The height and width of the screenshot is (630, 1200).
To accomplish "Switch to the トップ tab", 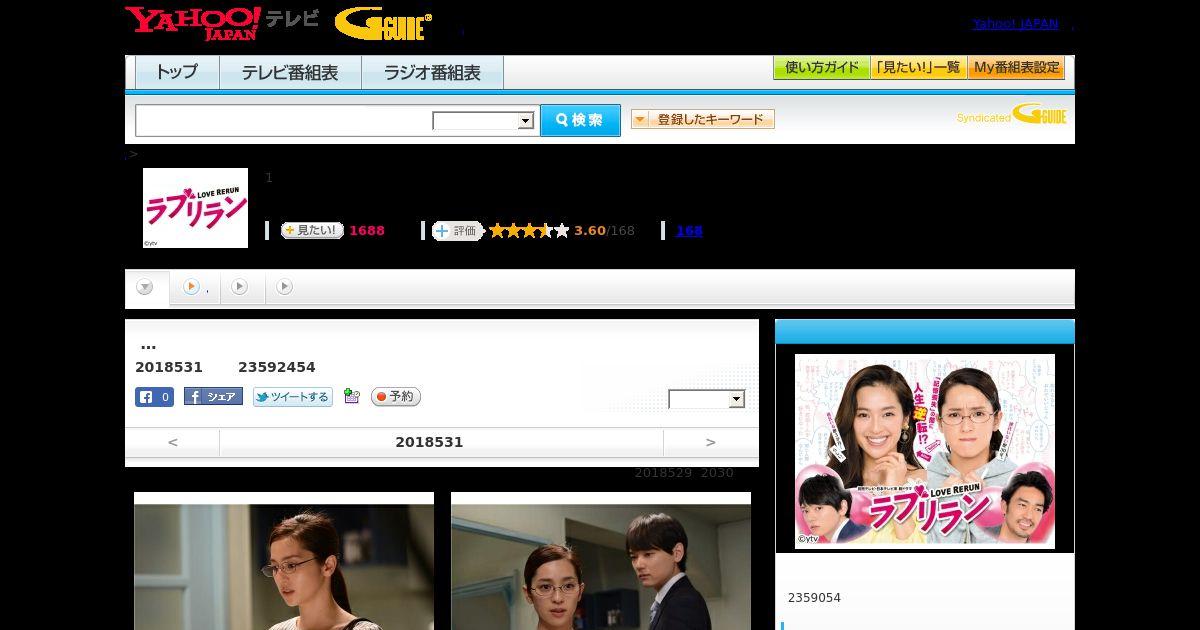I will pyautogui.click(x=177, y=73).
